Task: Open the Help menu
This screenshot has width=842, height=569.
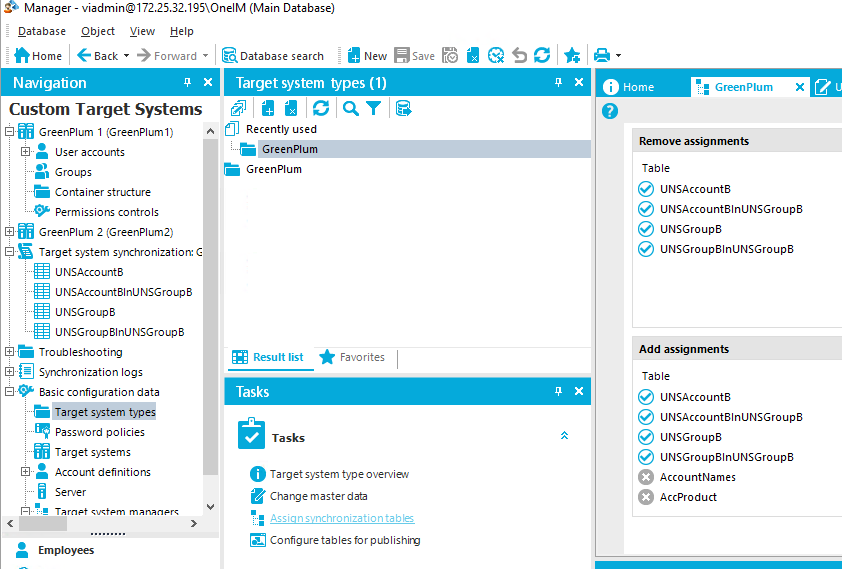Action: tap(182, 31)
